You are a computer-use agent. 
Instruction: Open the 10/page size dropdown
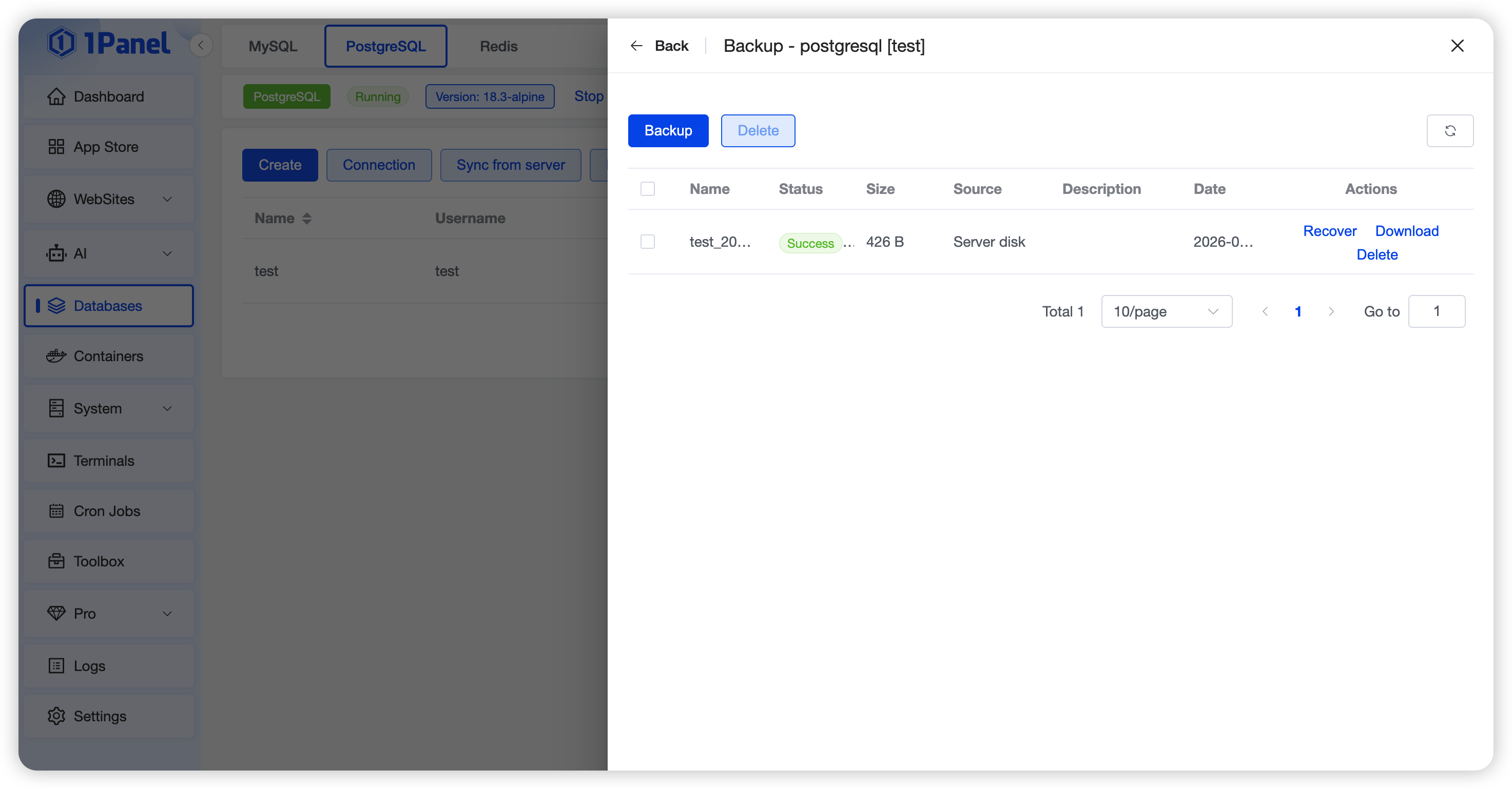1166,311
